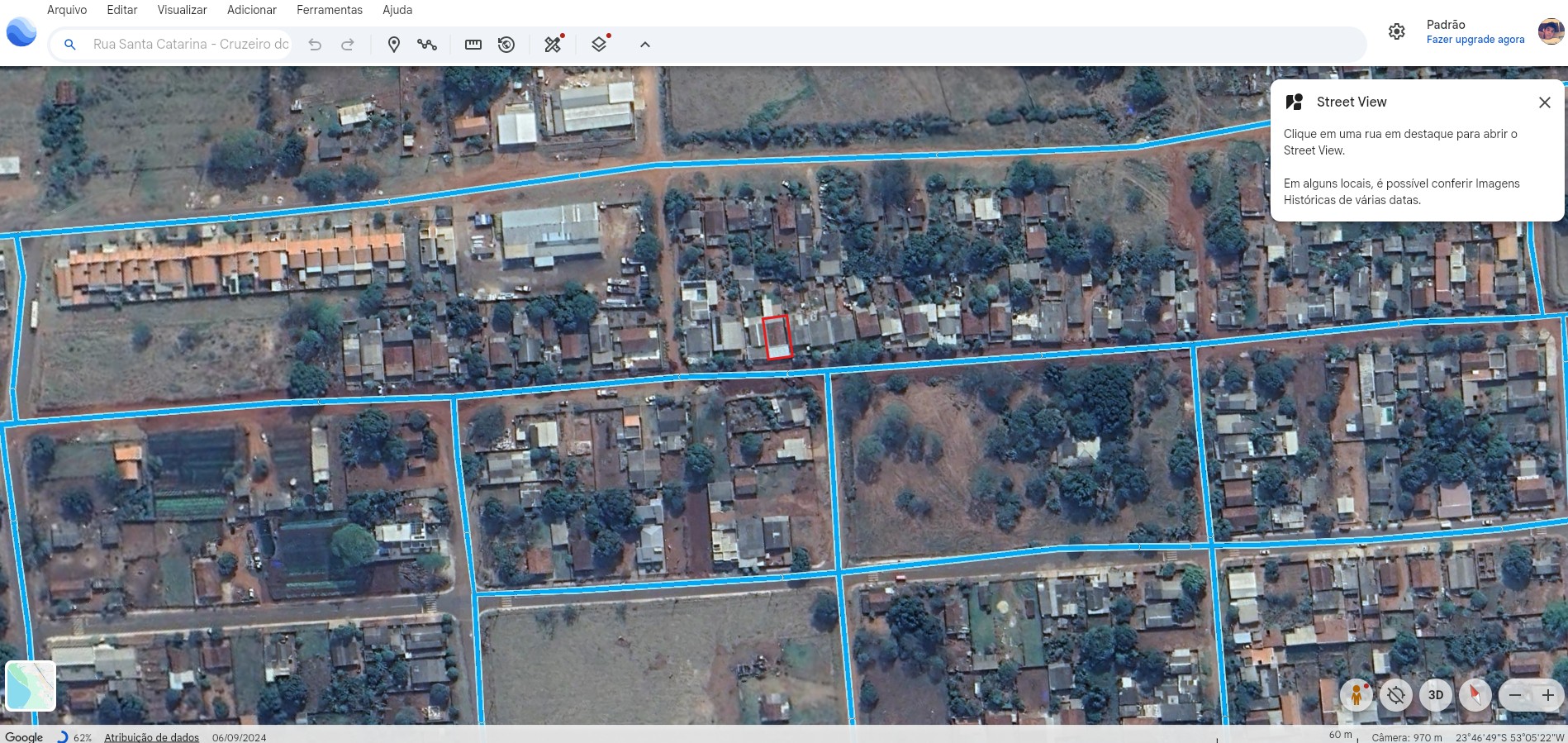Viewport: 1568px width, 743px height.
Task: Open historical imagery clock tool
Action: pos(506,45)
